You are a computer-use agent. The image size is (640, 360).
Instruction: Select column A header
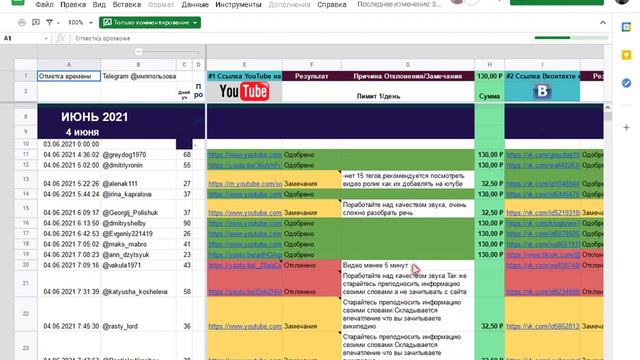[x=69, y=64]
